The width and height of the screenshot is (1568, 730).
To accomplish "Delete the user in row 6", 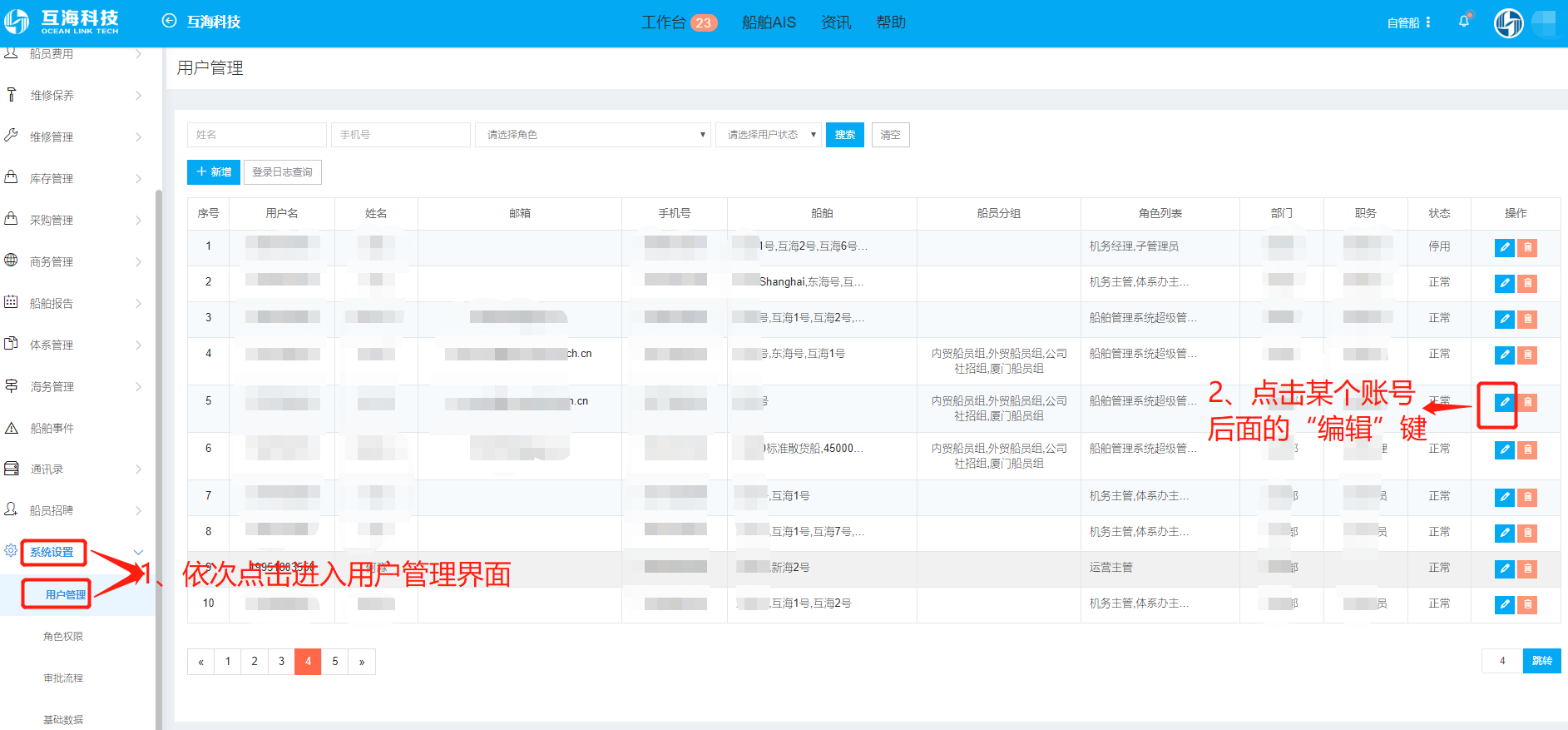I will tap(1527, 449).
